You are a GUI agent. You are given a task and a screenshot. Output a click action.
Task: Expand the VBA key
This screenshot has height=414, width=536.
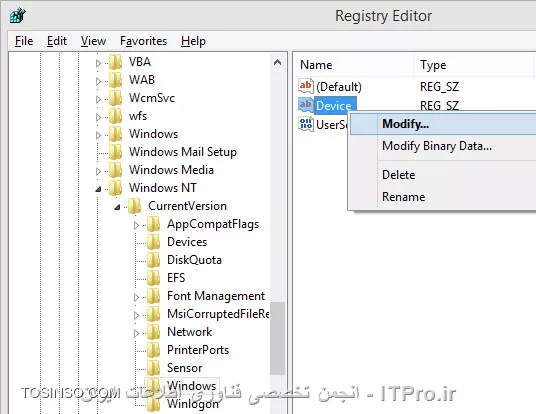point(98,63)
